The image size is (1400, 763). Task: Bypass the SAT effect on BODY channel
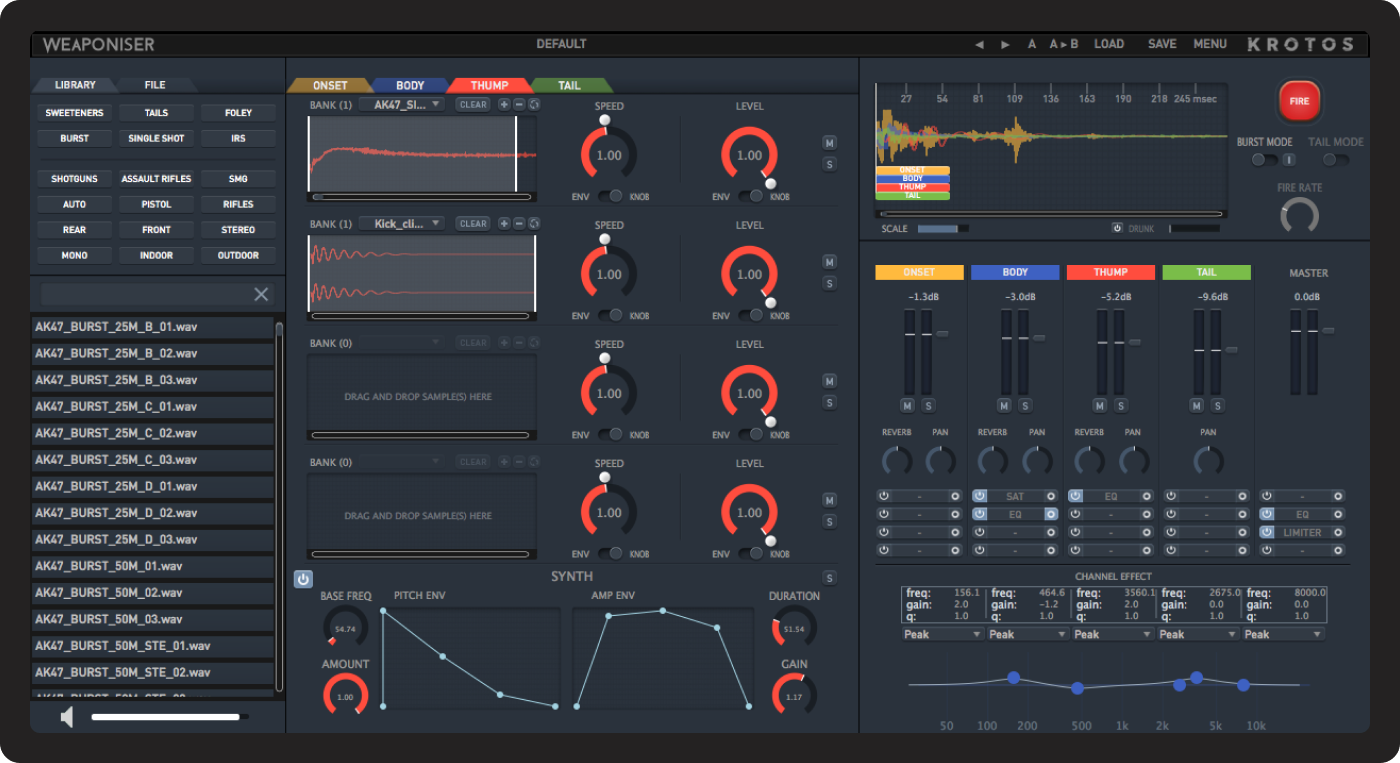(x=980, y=496)
